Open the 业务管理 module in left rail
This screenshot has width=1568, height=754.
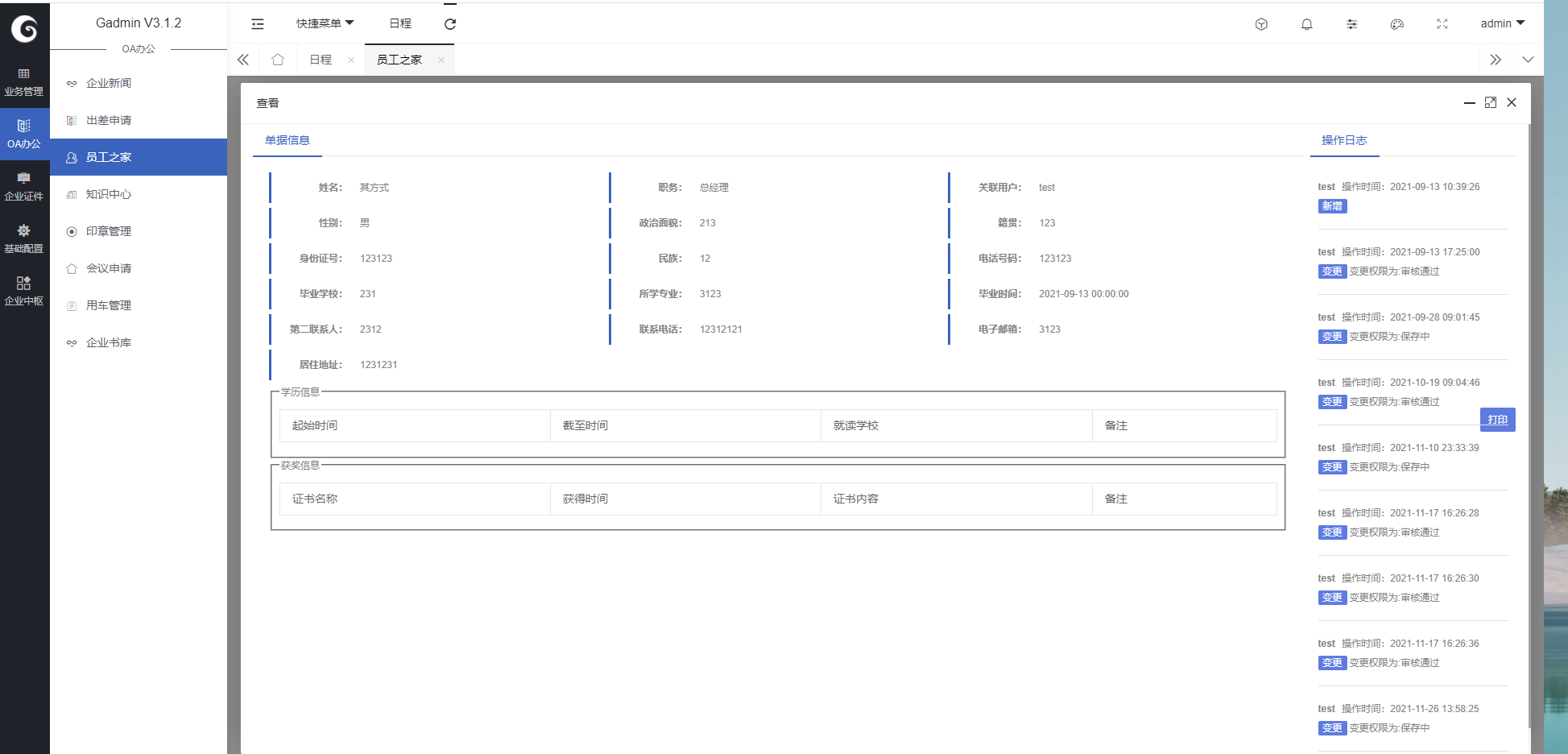coord(24,82)
